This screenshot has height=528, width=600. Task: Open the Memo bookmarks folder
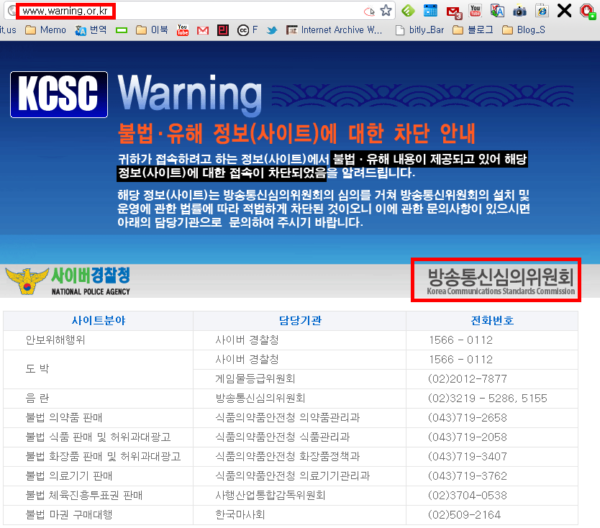coord(46,30)
